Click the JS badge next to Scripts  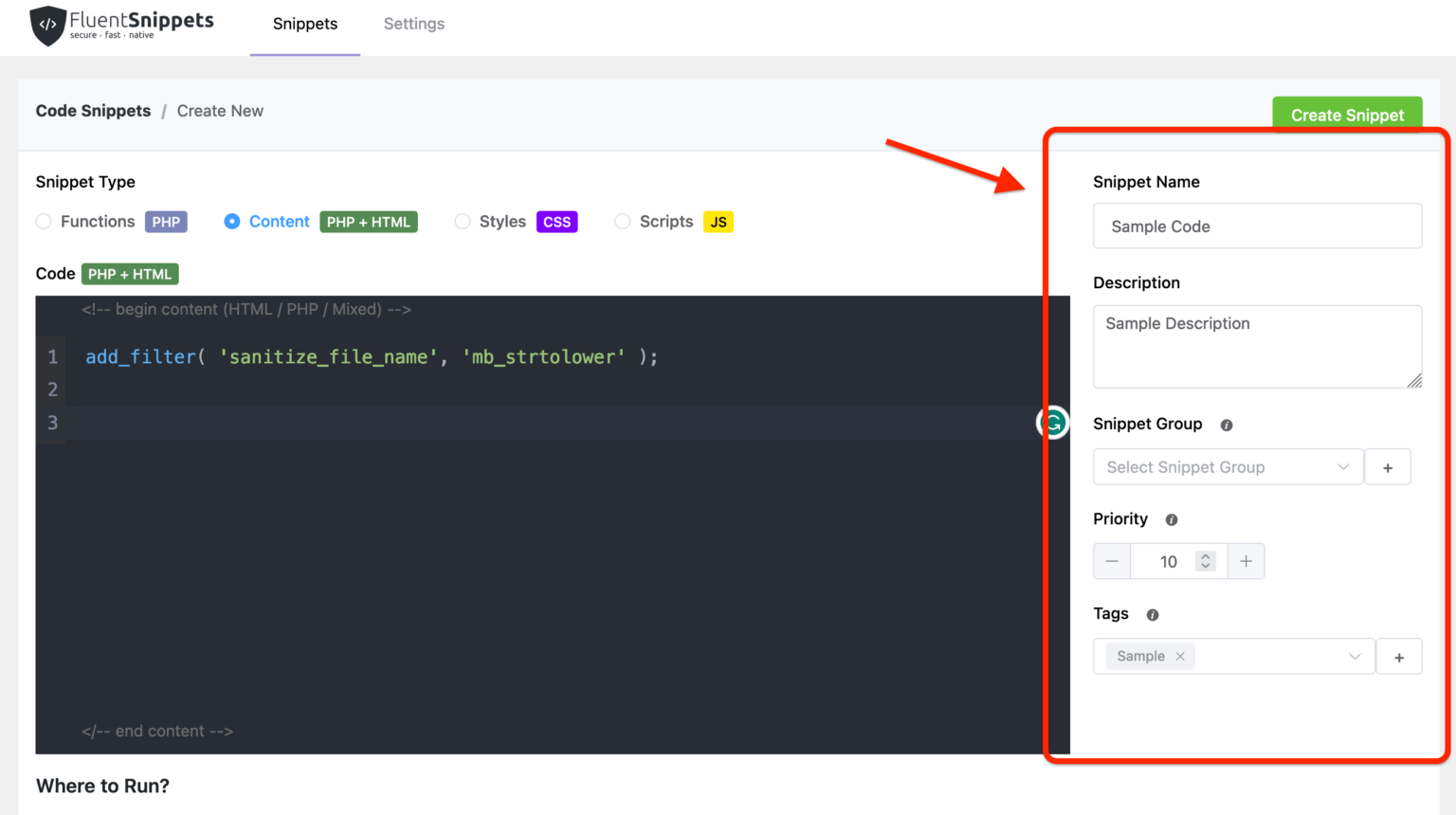pyautogui.click(x=719, y=221)
